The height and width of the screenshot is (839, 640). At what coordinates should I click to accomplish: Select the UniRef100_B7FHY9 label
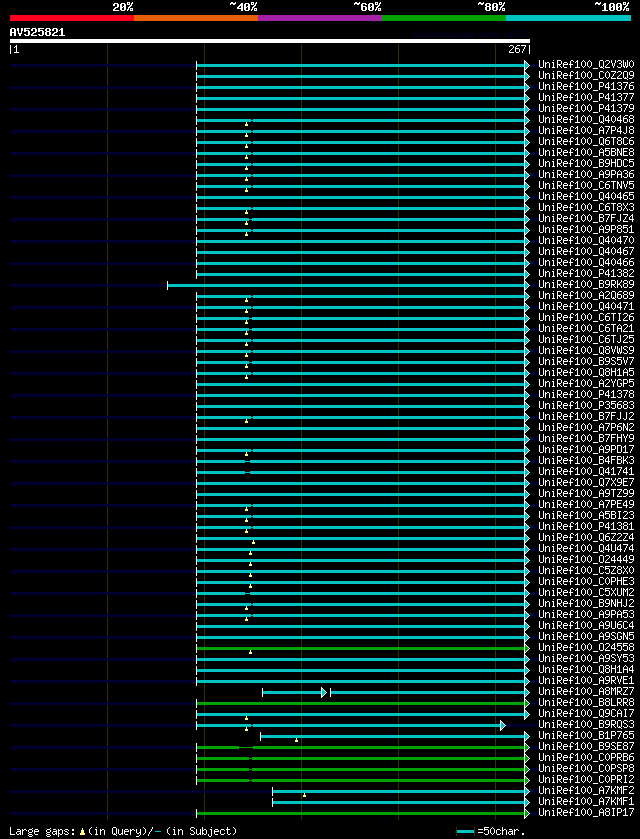586,438
